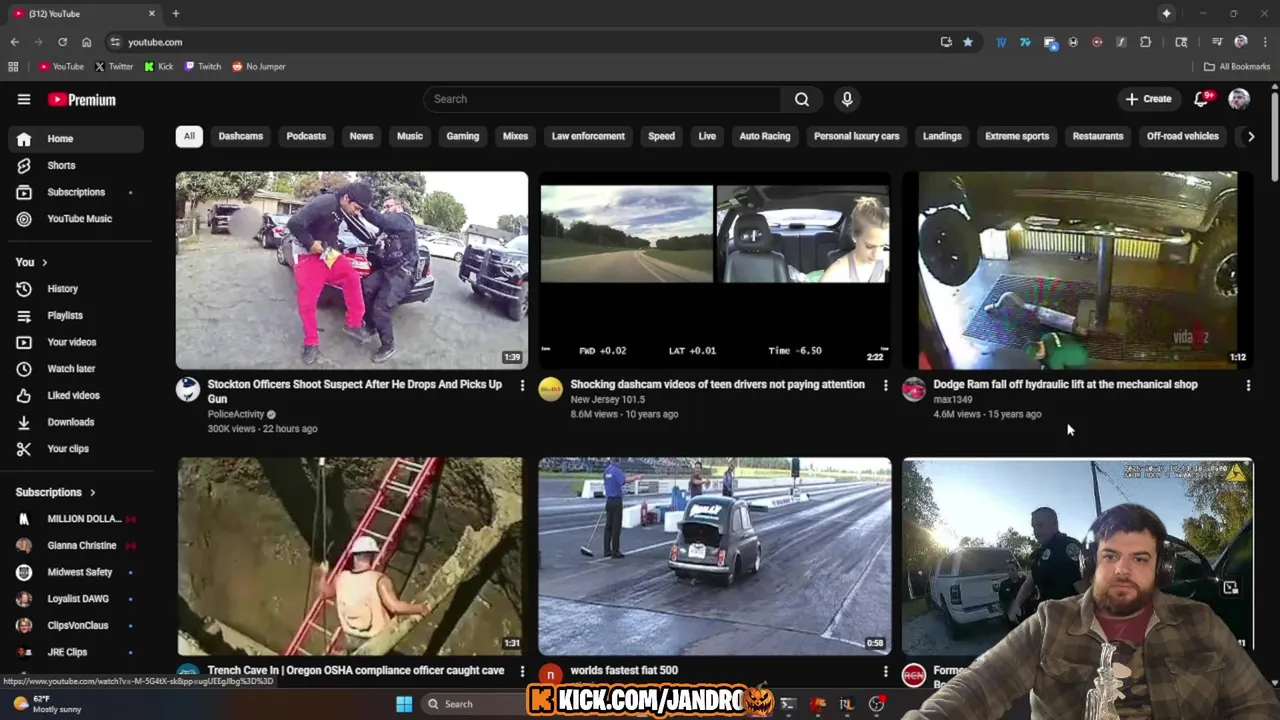This screenshot has height=720, width=1280.
Task: Go to browser home page icon
Action: (87, 42)
